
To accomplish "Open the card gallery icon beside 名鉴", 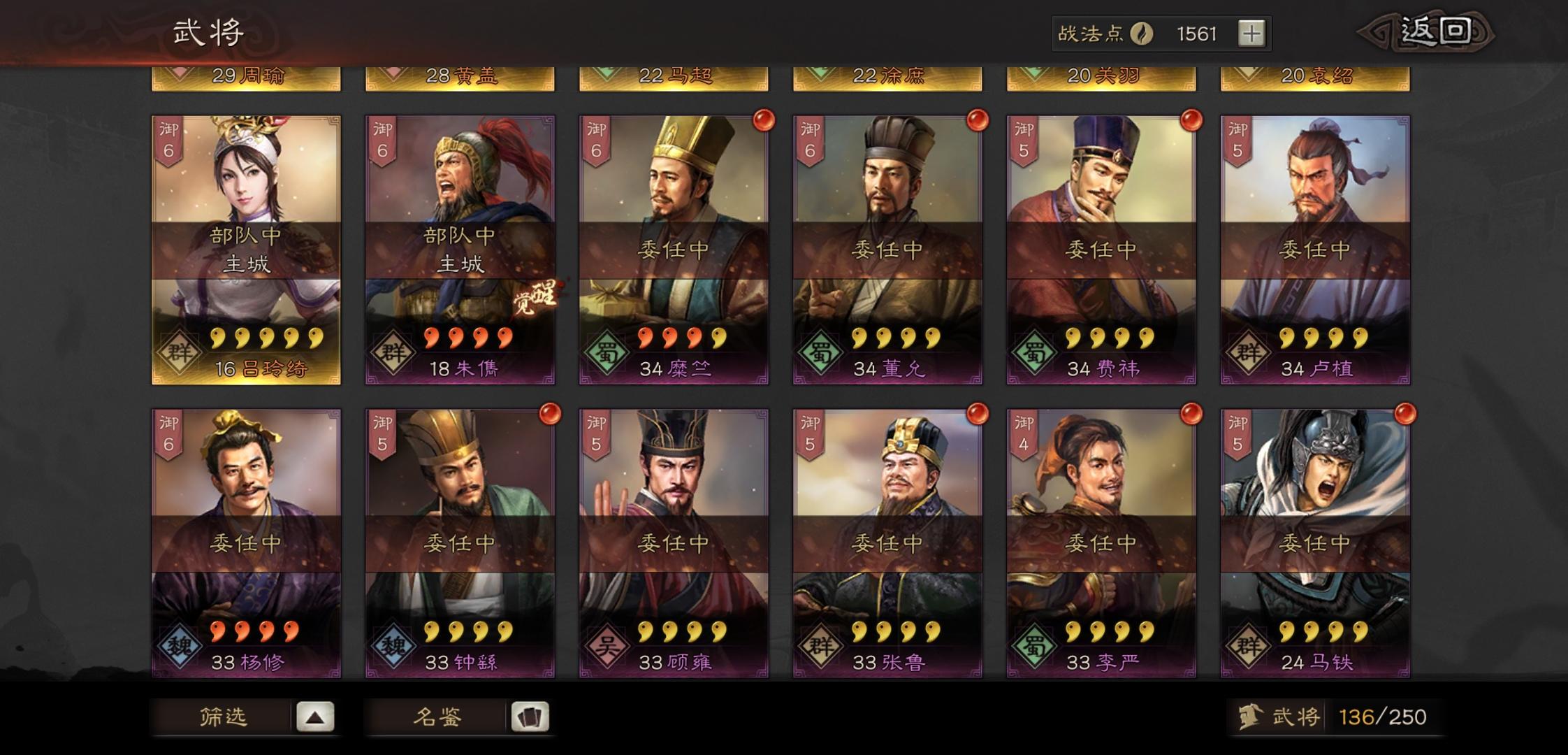I will [x=530, y=717].
